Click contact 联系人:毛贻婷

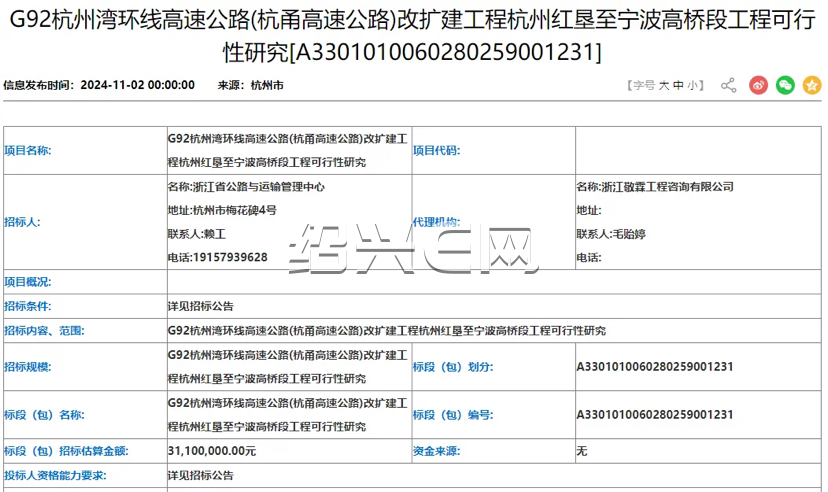(611, 234)
